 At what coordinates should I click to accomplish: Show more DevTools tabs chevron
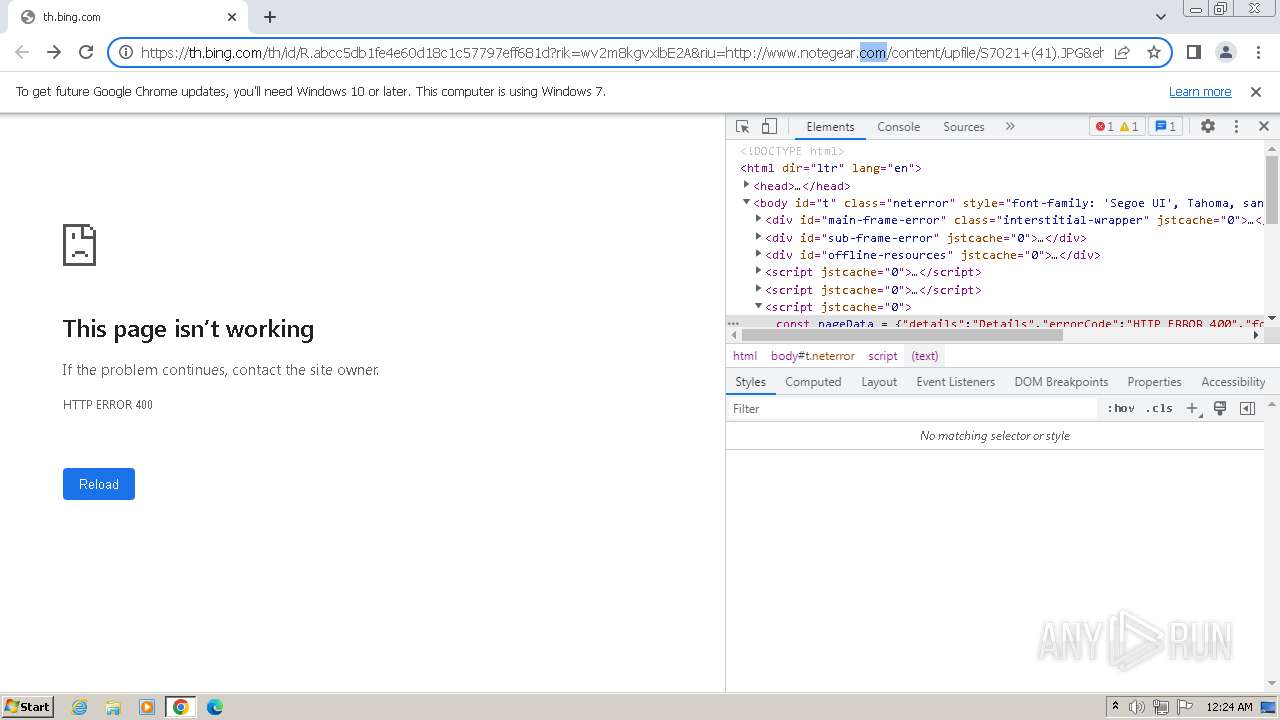[1010, 127]
